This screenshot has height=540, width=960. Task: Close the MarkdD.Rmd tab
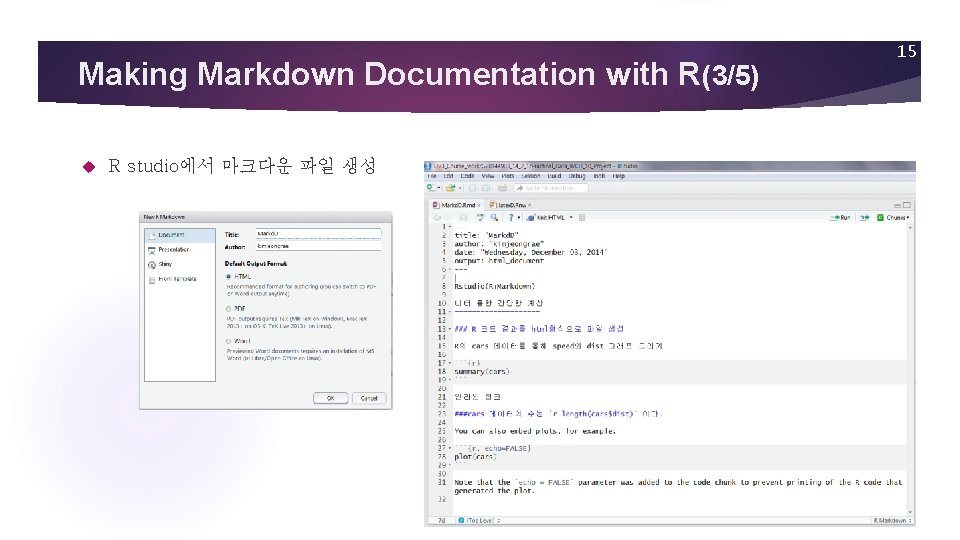click(479, 205)
